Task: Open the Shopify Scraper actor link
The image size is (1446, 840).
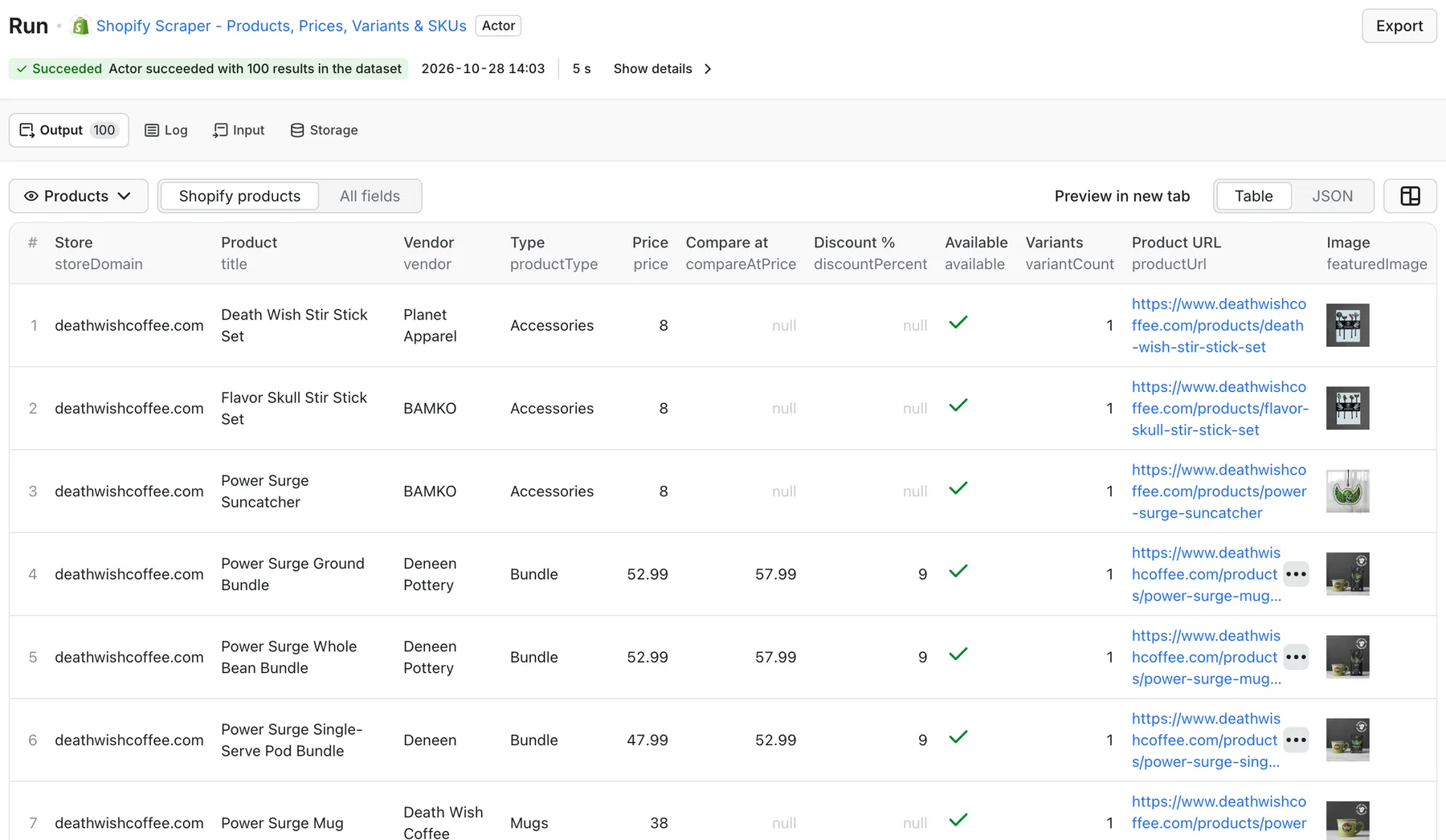Action: (281, 26)
